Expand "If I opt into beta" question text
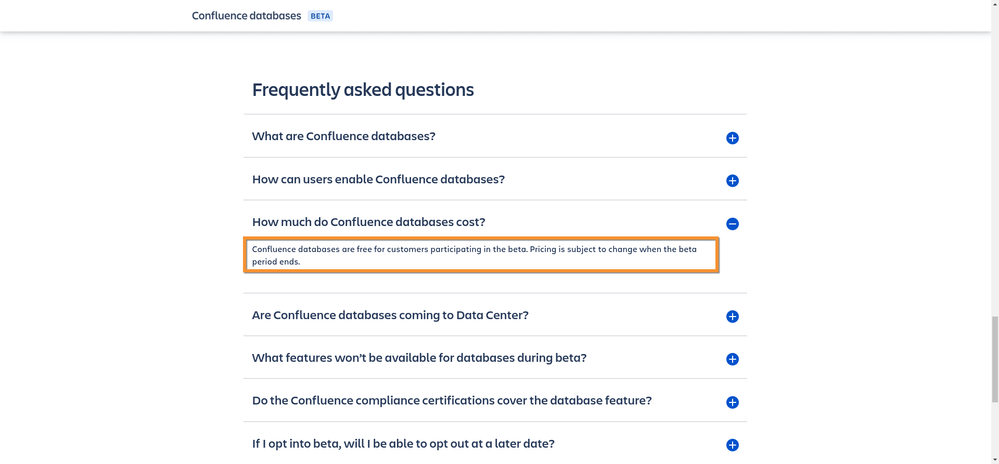Screen dimensions: 999x464 (x=403, y=443)
